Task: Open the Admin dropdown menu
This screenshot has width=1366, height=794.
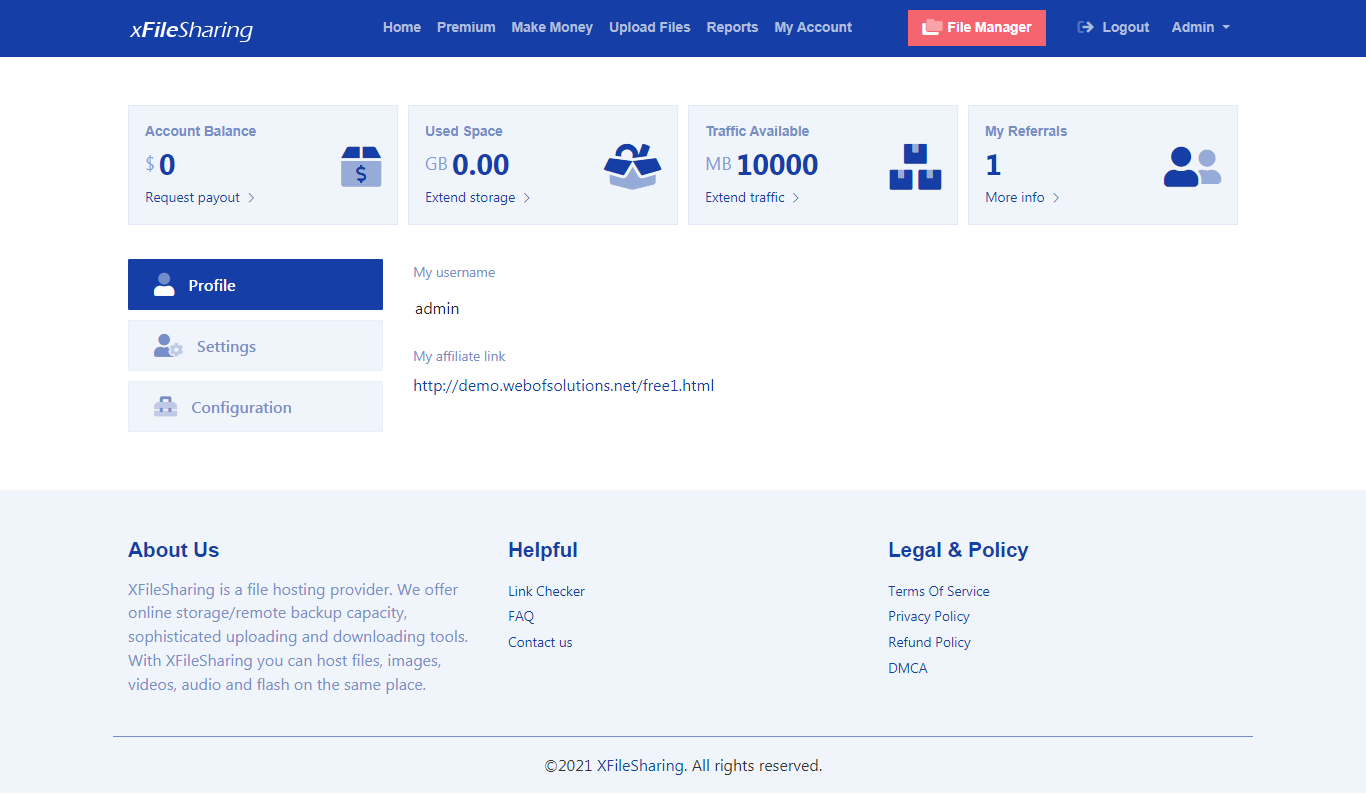Action: 1200,28
